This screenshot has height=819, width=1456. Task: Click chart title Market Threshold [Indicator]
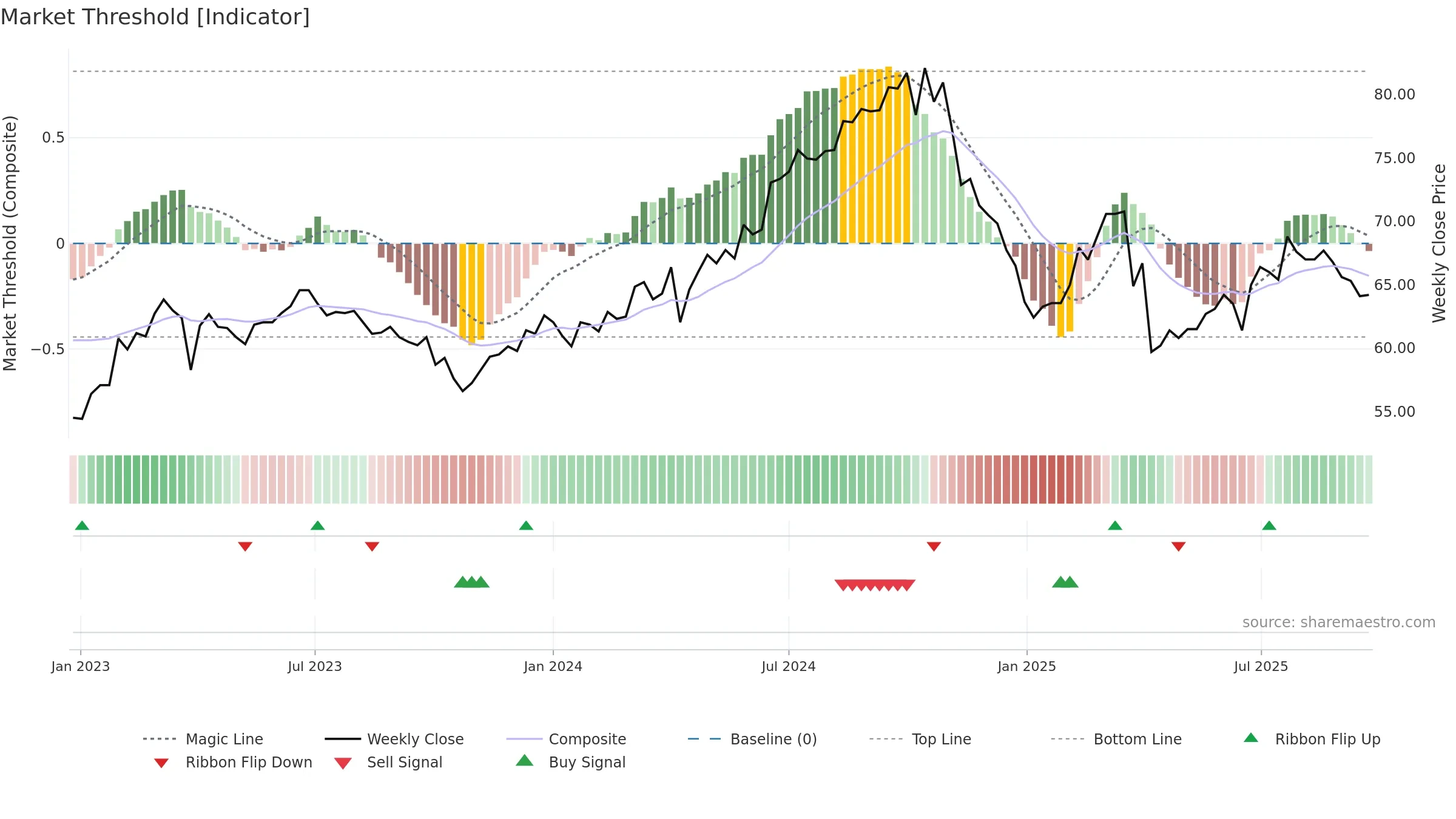point(155,17)
